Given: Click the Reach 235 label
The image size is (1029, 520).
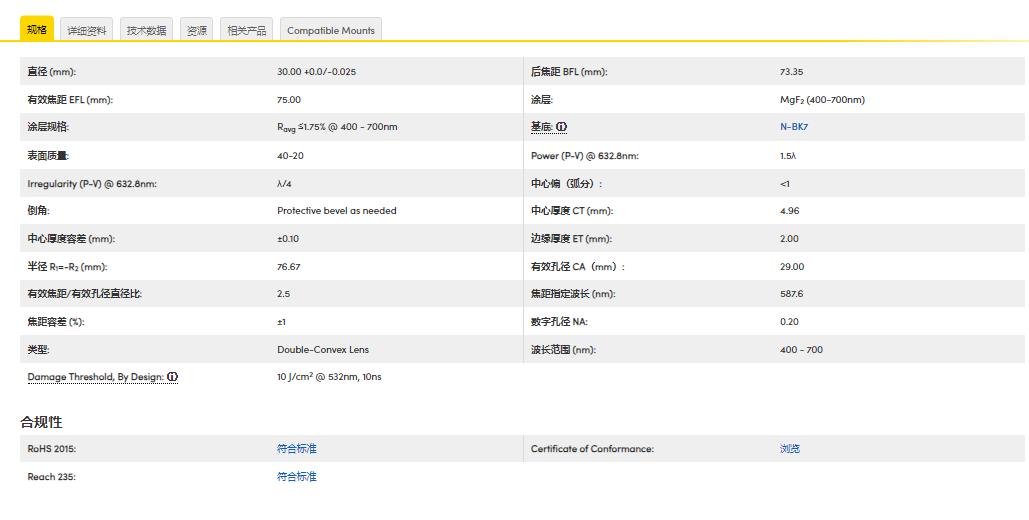Looking at the screenshot, I should pos(51,477).
